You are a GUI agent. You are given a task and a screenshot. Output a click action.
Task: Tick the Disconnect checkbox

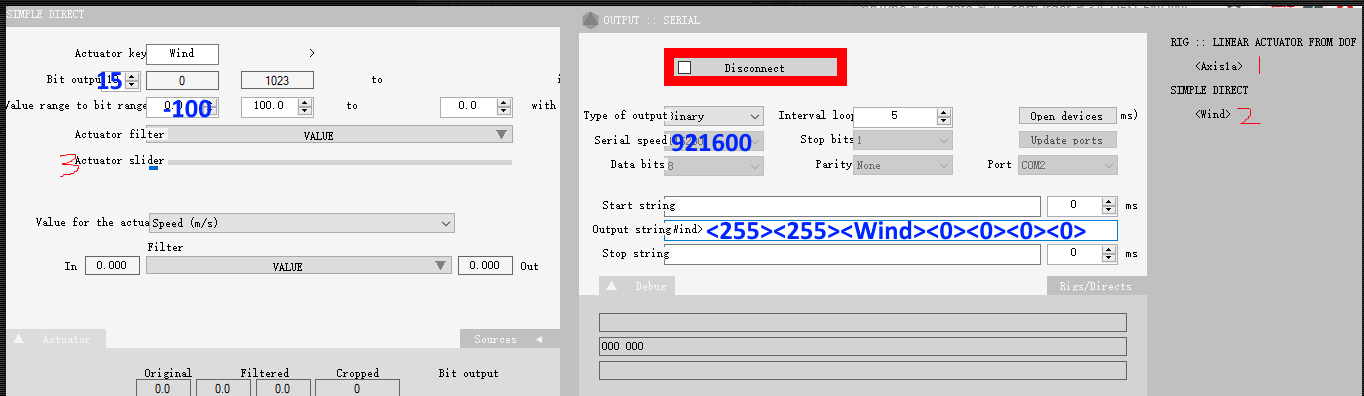(x=685, y=68)
